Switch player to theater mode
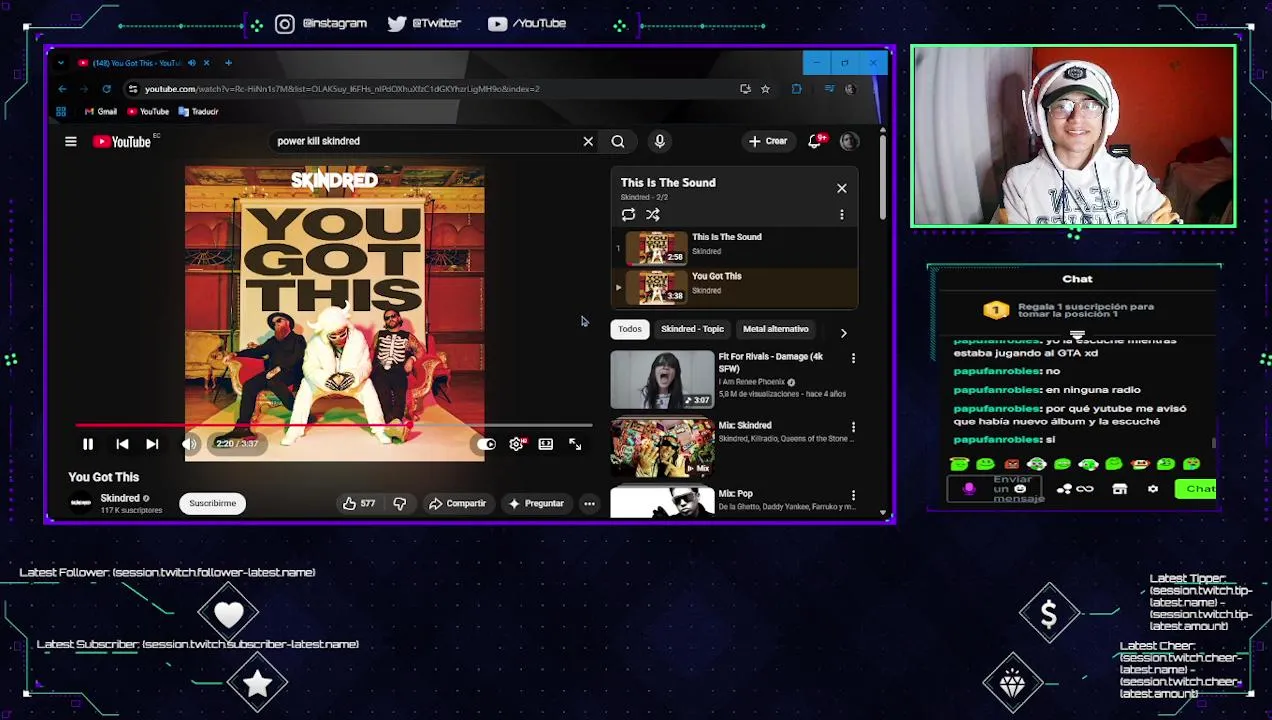This screenshot has width=1272, height=720. click(x=546, y=444)
